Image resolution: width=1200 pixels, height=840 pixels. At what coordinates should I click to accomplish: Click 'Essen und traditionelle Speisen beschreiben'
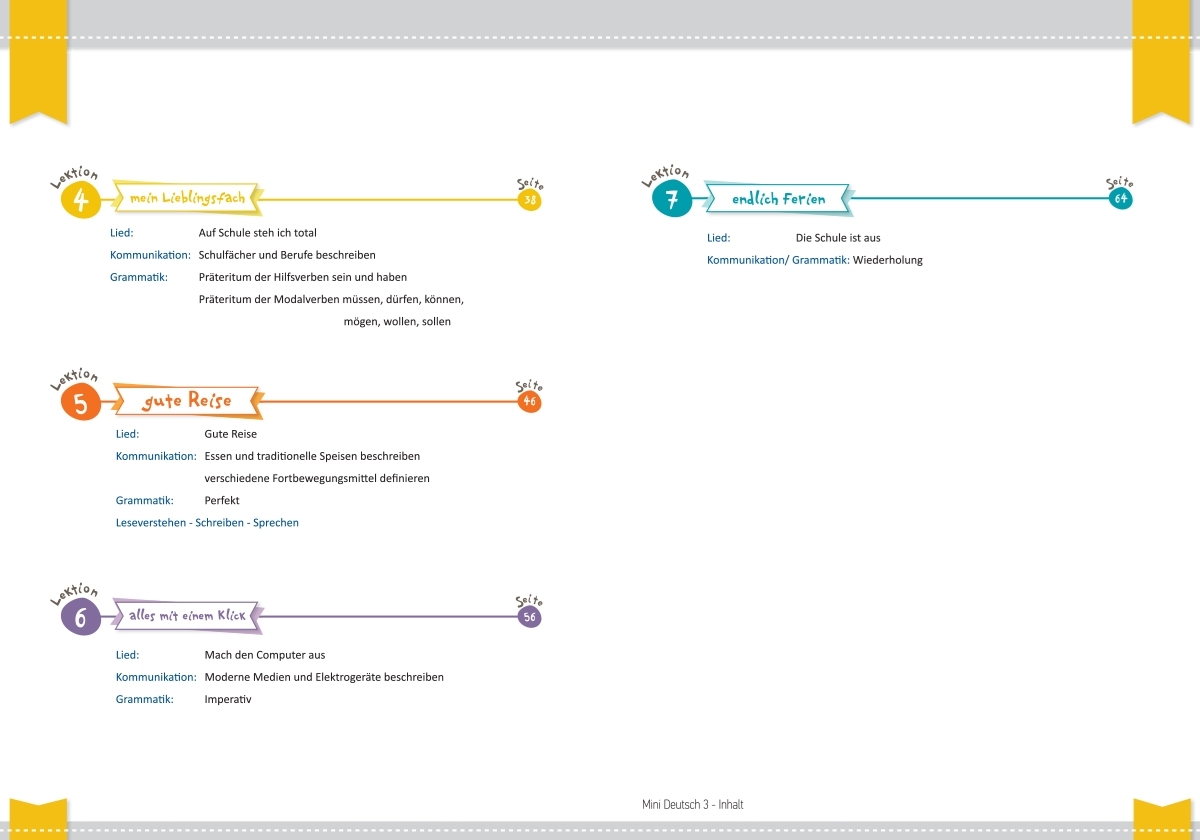(x=312, y=456)
